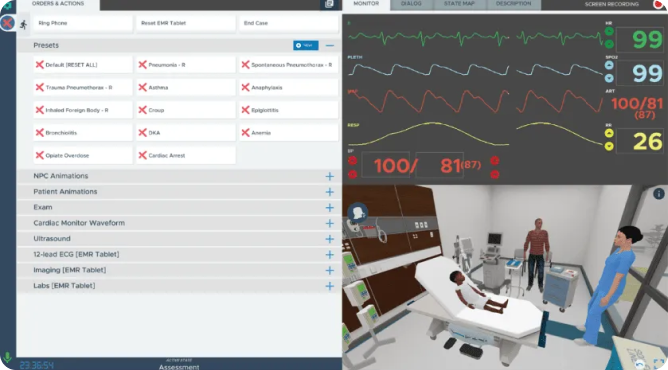Screen dimensions: 668x370
Task: Click the End Case button
Action: click(289, 23)
